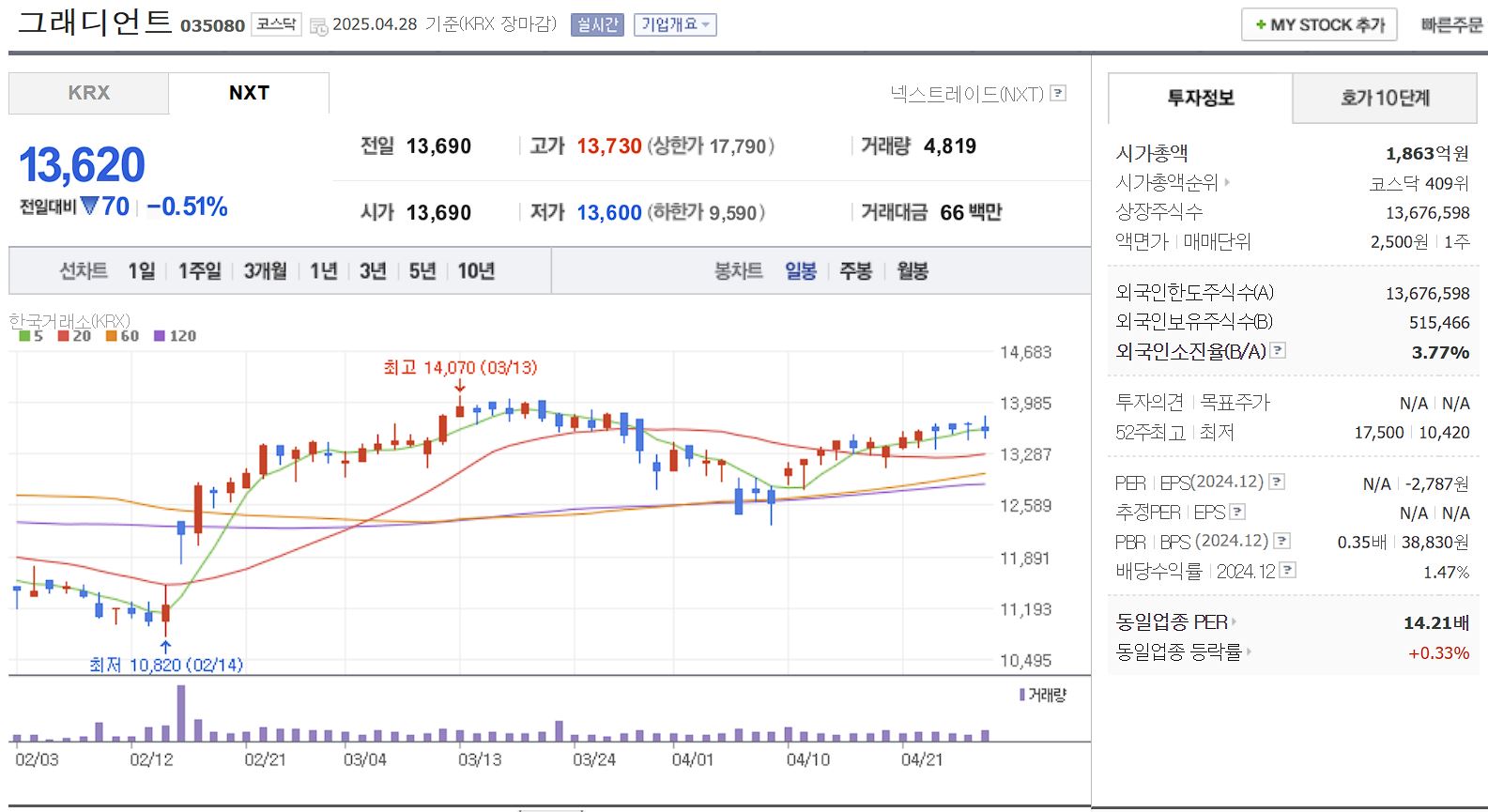1488x812 pixels.
Task: Open help icon next to PBR BPS
Action: pos(1282,541)
